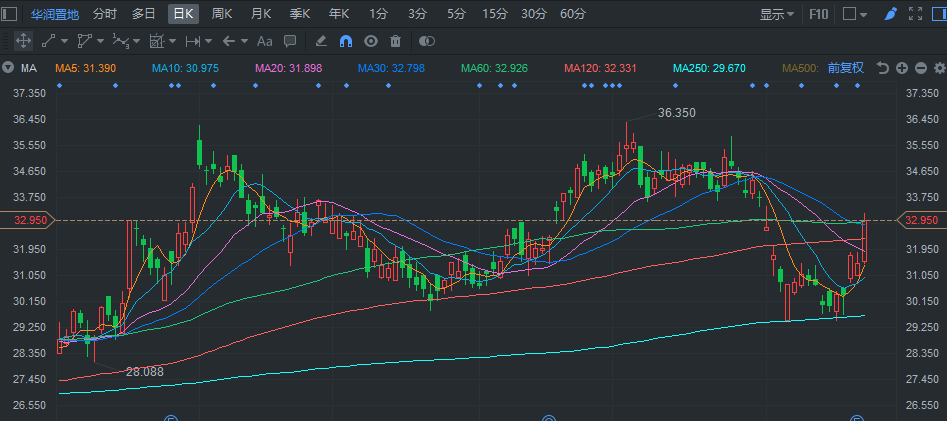The height and width of the screenshot is (421, 947).
Task: Select the line segment drawing tool
Action: 48,41
